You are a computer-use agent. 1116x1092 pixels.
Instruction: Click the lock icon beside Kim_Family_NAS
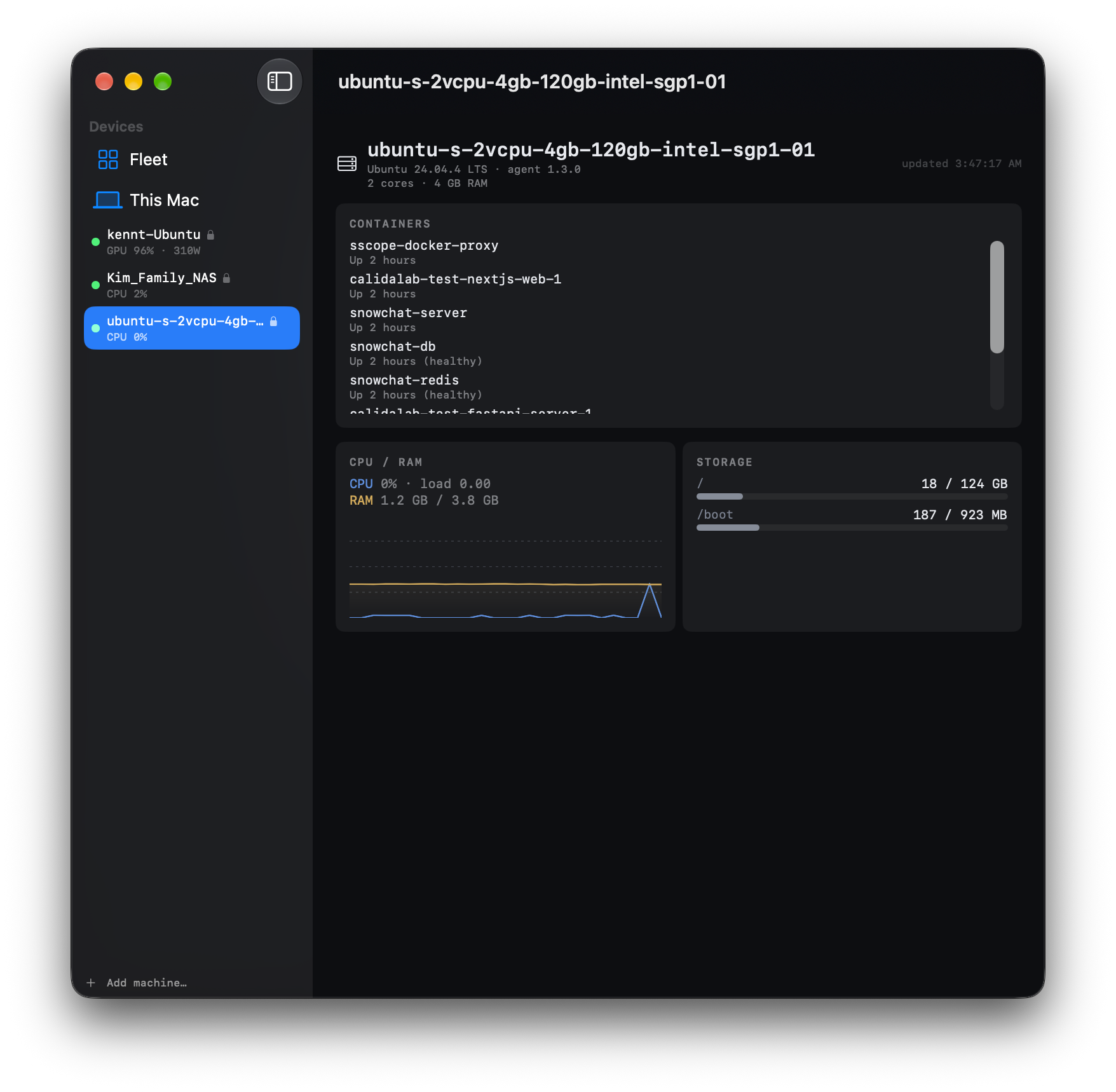click(x=226, y=278)
